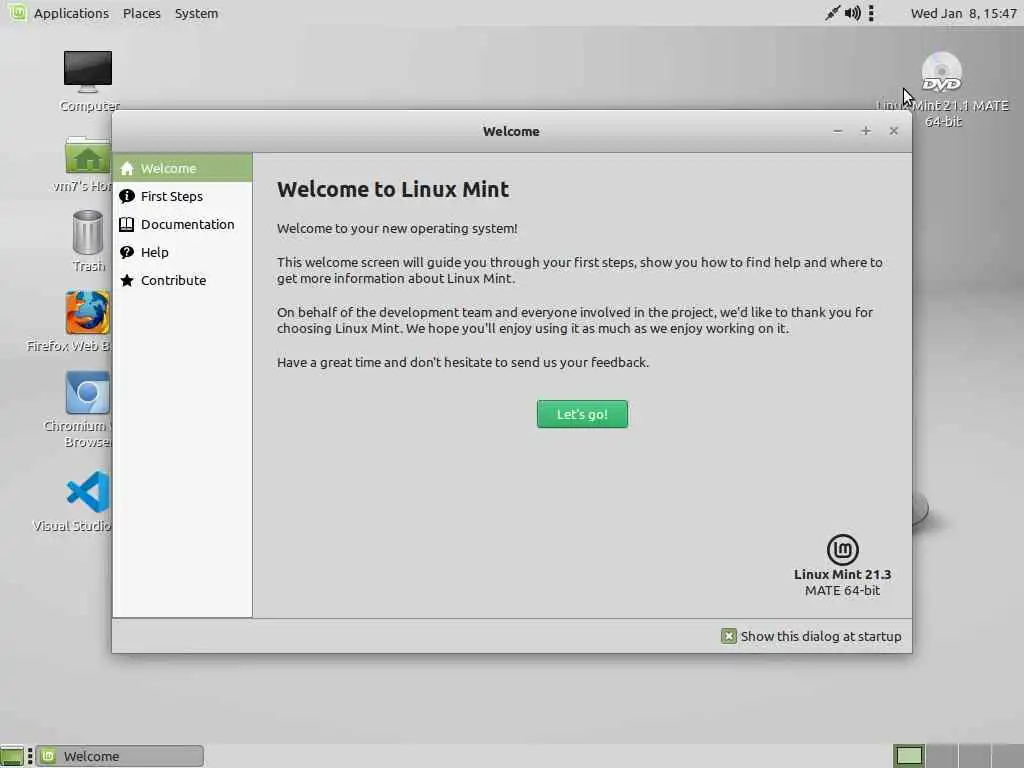Image resolution: width=1024 pixels, height=768 pixels.
Task: Click the star icon beside Contribute
Action: 127,280
